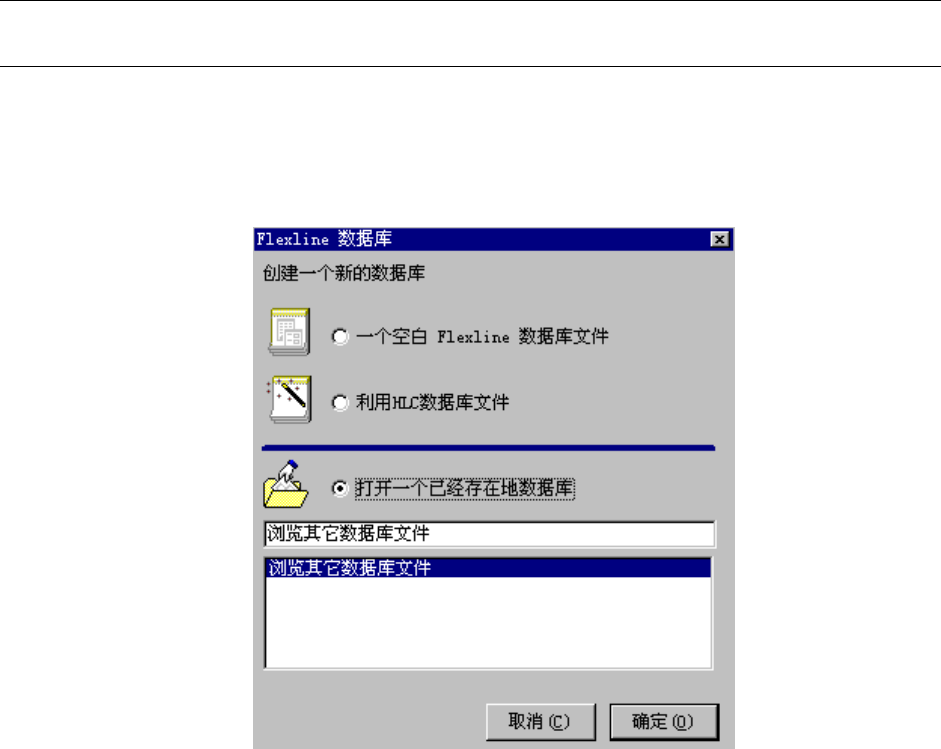
Task: Click the label text 一个空白 Flexline 数据库文件
Action: pyautogui.click(x=482, y=336)
